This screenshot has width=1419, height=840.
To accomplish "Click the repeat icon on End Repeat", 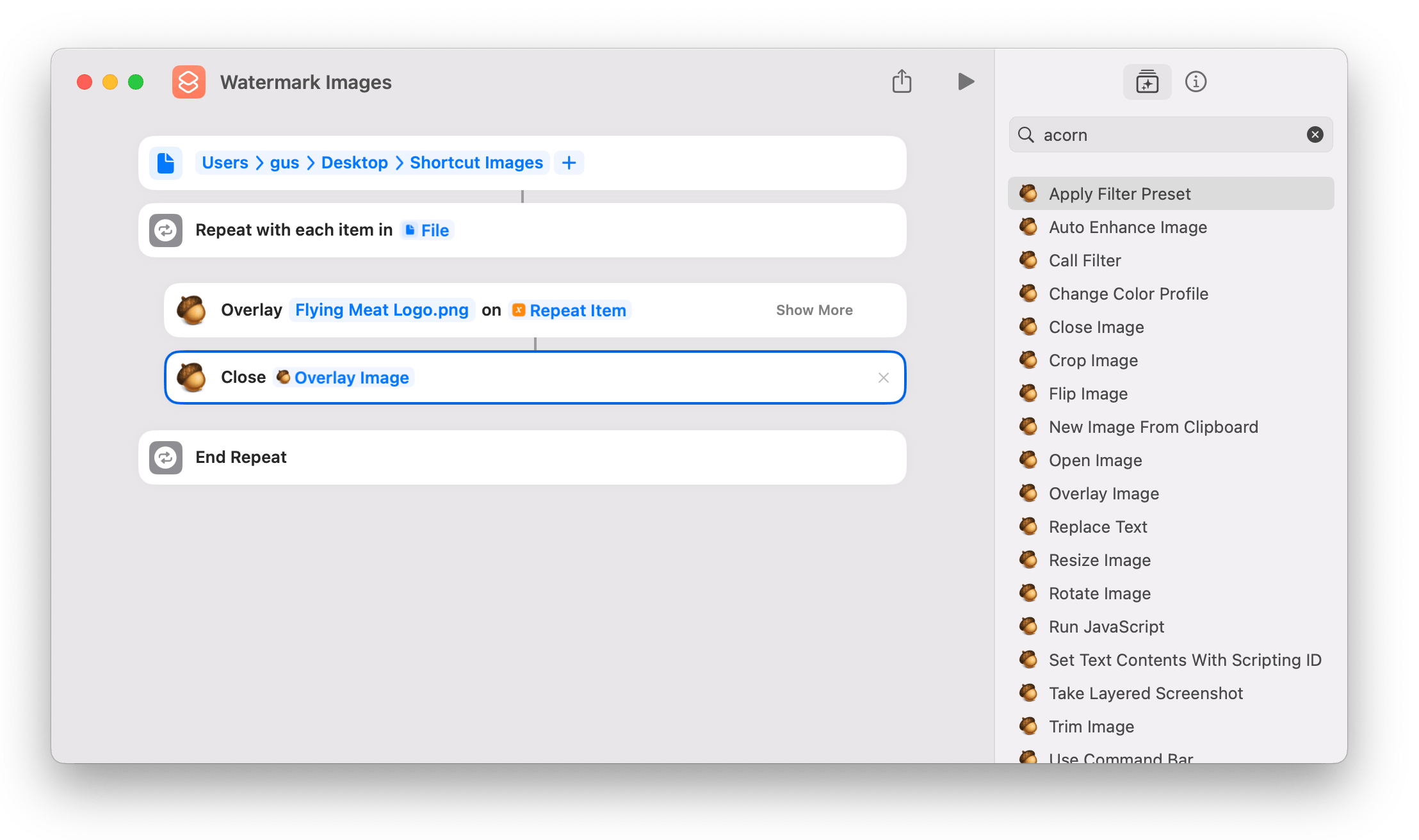I will coord(166,458).
